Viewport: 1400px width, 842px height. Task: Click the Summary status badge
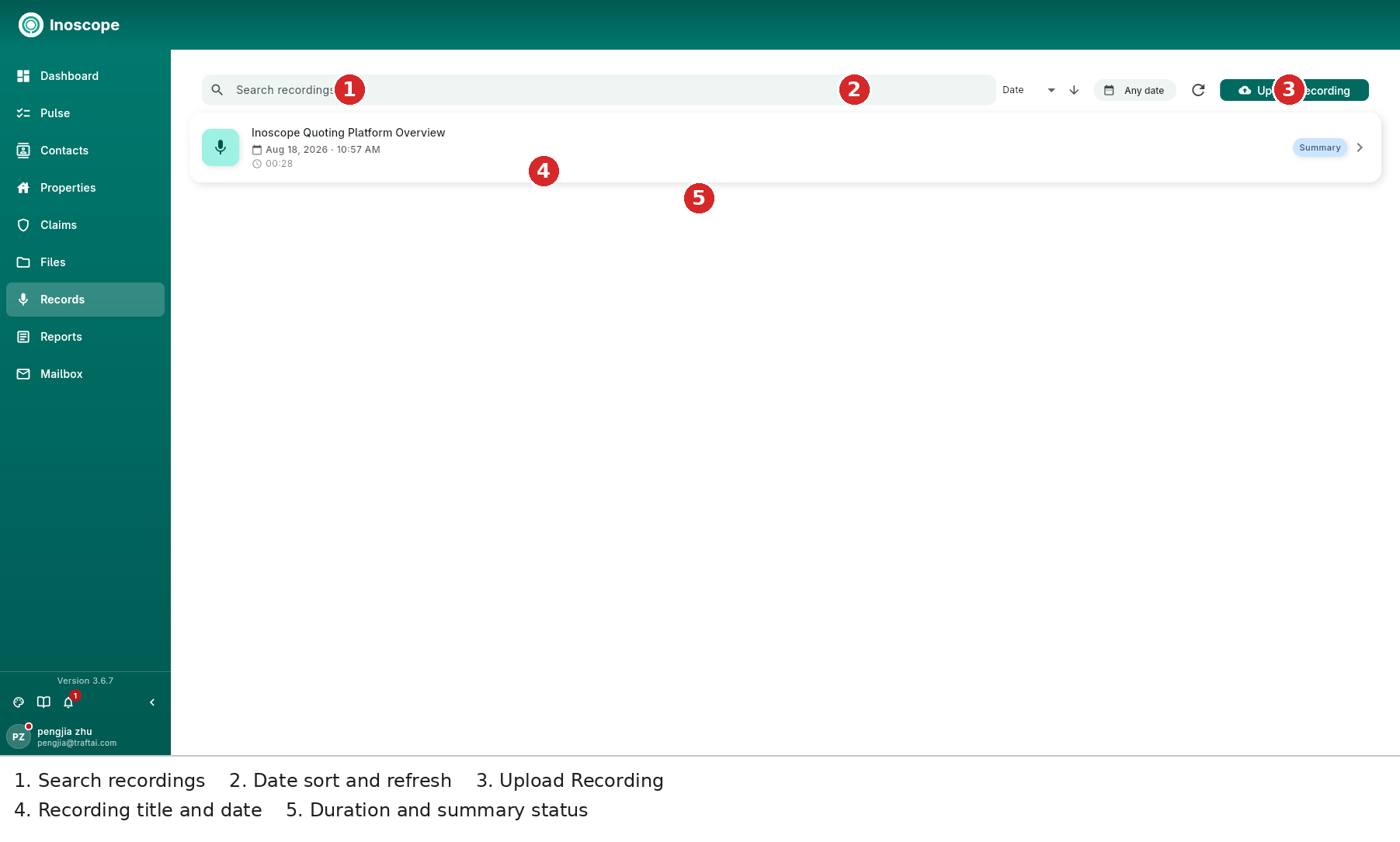click(x=1320, y=147)
